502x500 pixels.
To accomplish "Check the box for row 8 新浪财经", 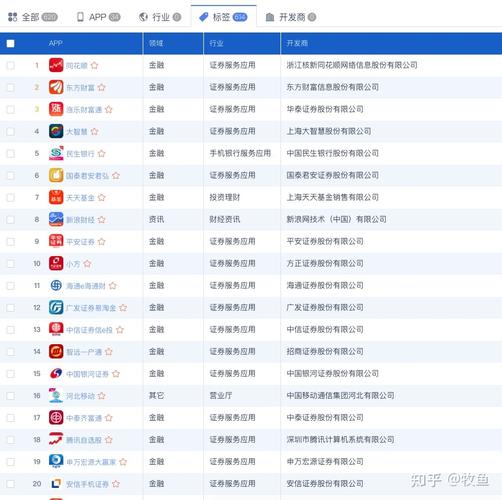I will (x=10, y=219).
